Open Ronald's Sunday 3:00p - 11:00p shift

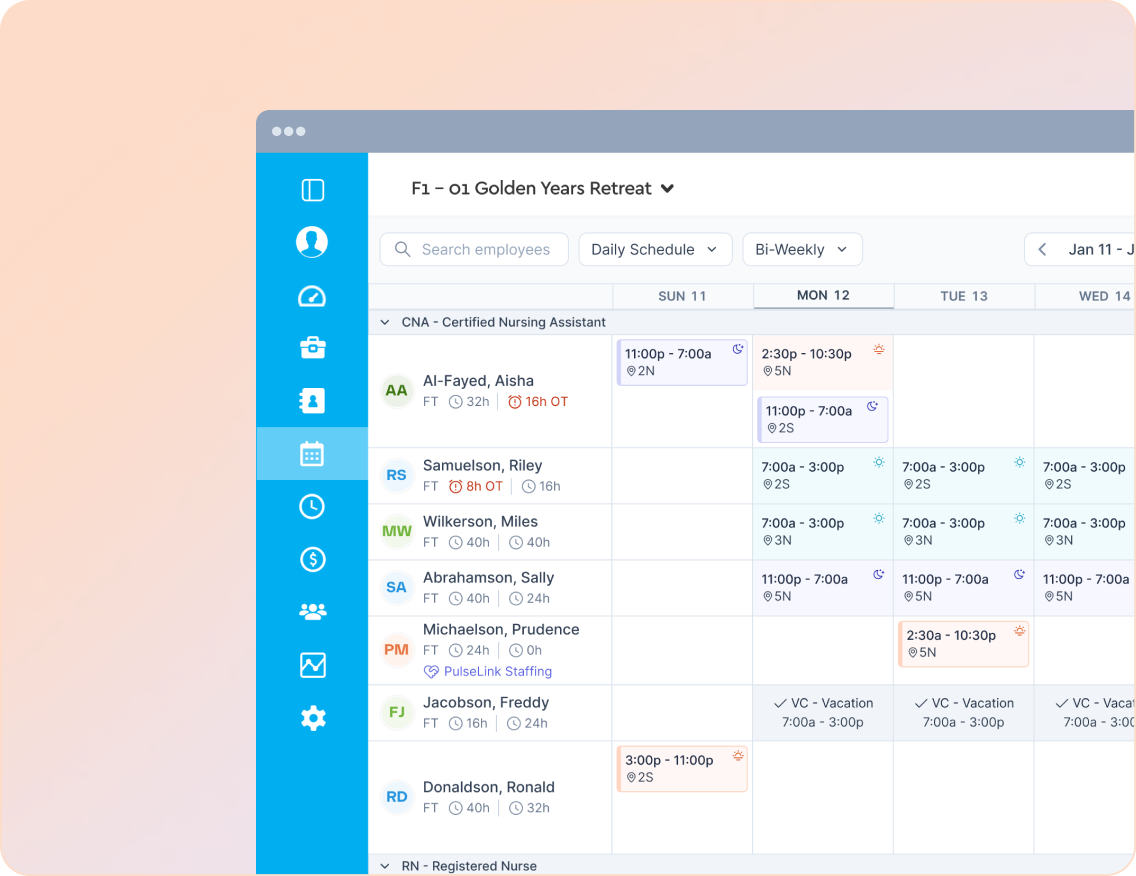pos(682,769)
